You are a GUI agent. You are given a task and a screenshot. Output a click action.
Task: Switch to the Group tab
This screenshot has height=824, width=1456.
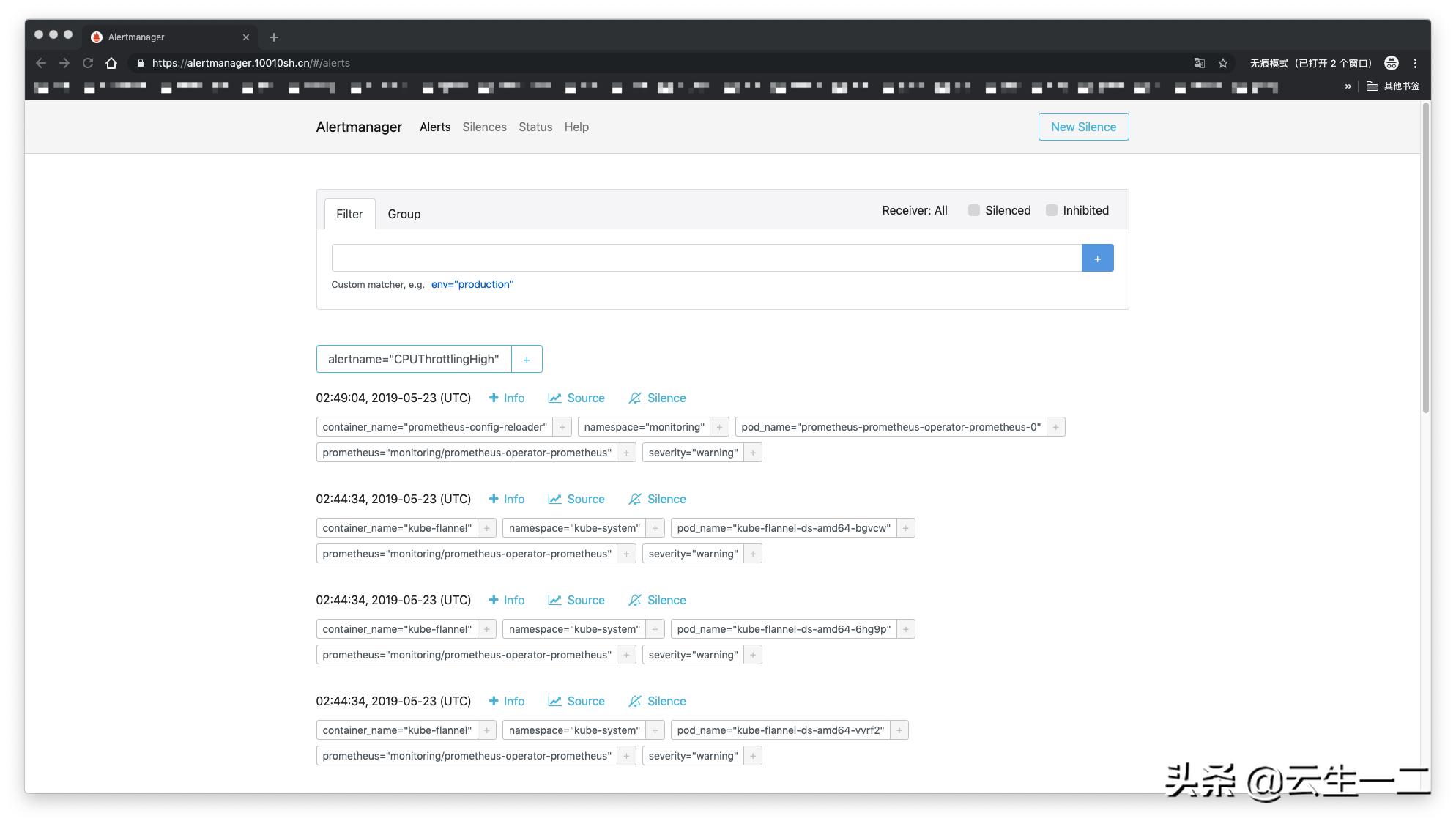point(404,214)
